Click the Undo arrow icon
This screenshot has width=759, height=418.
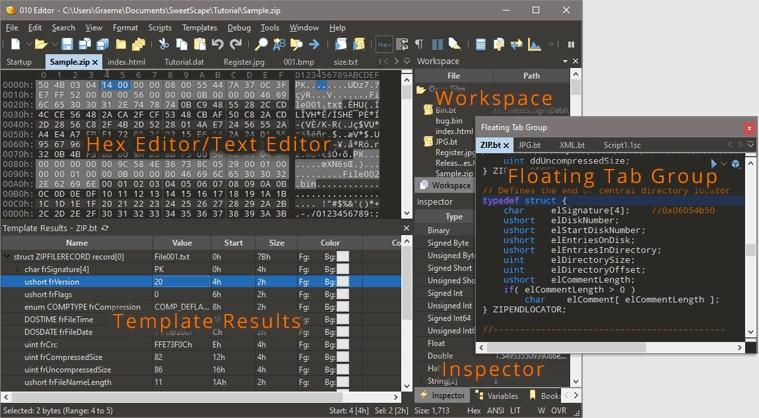[x=217, y=45]
